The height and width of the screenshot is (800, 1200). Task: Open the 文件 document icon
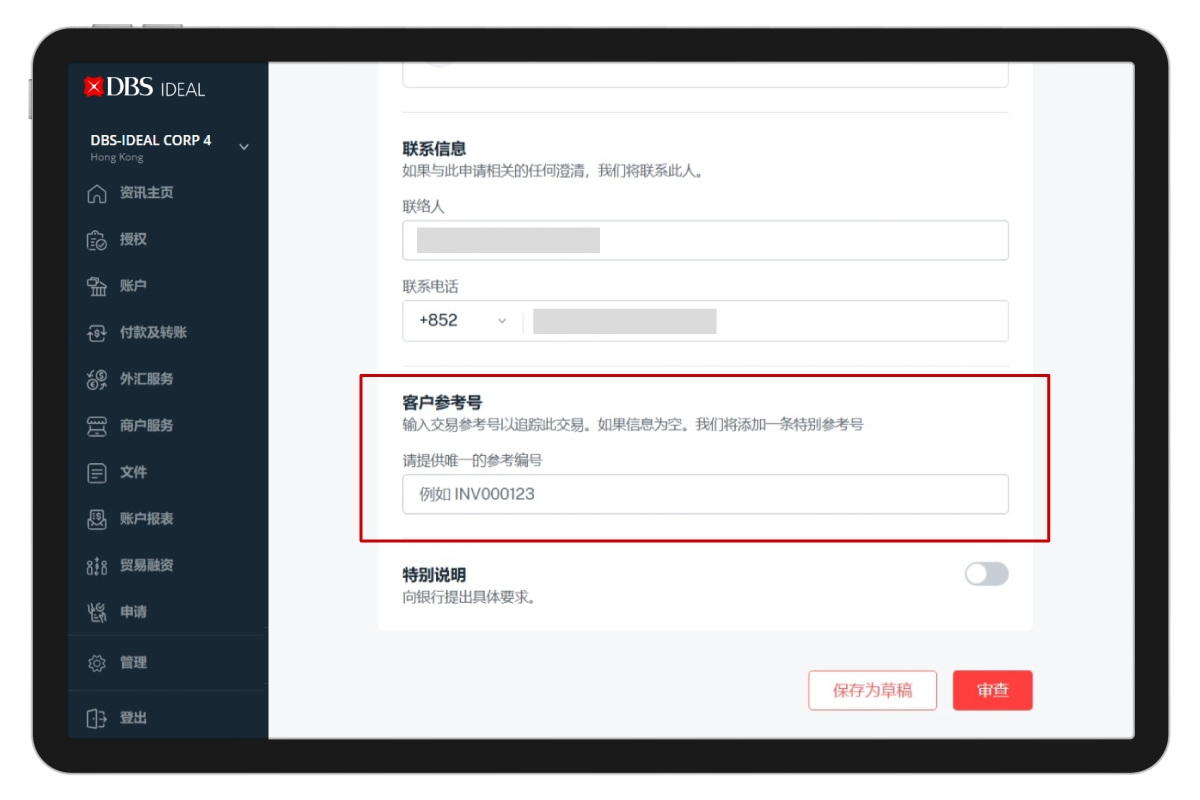96,473
